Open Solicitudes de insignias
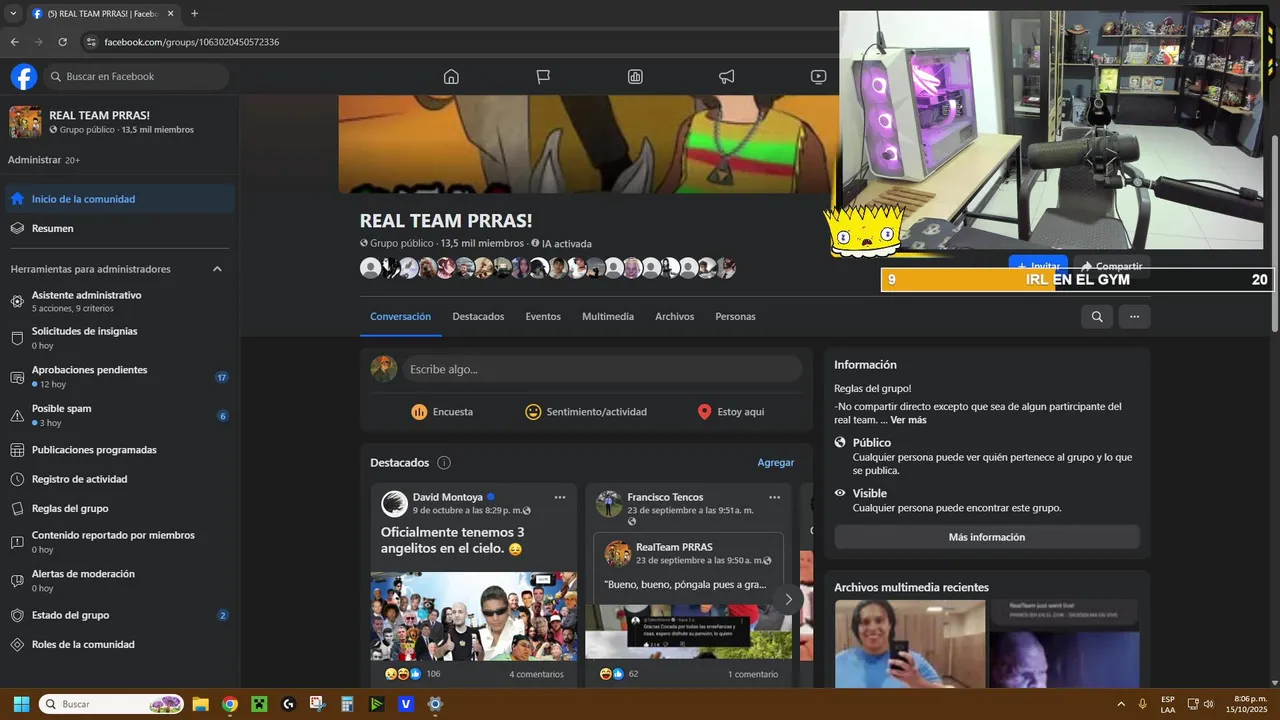 (120, 337)
